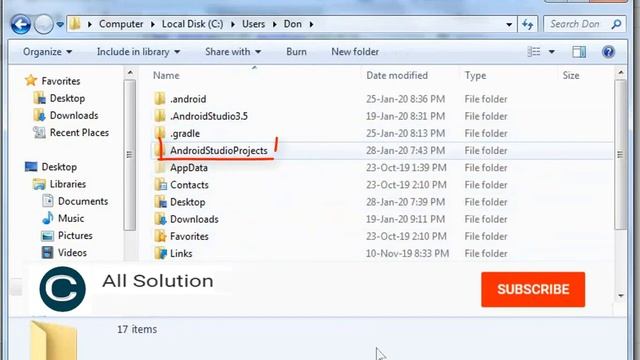Click the Pictures icon in Libraries
The image size is (640, 360).
click(x=47, y=236)
